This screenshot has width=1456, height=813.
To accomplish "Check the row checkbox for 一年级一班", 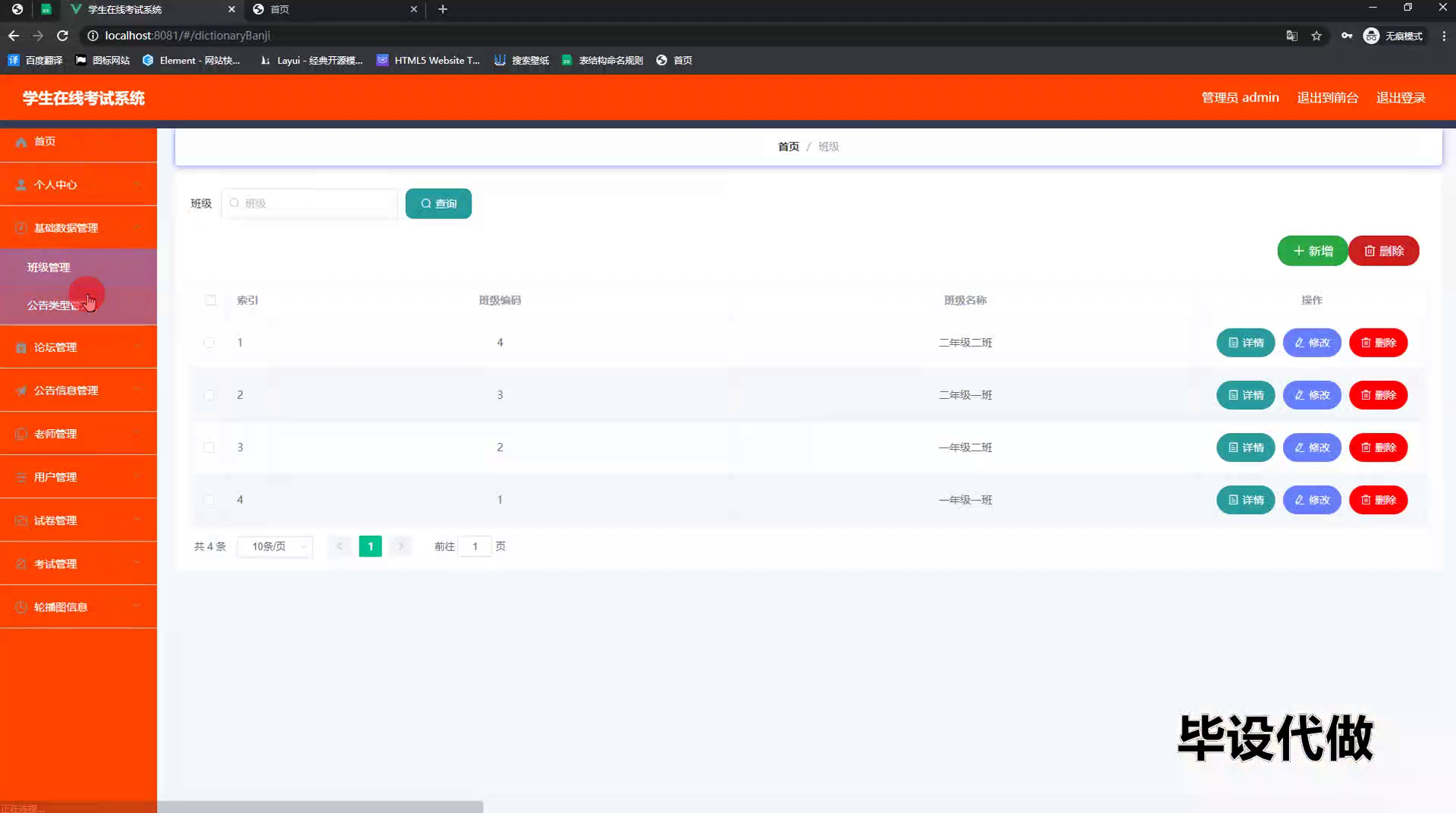I will pos(209,500).
